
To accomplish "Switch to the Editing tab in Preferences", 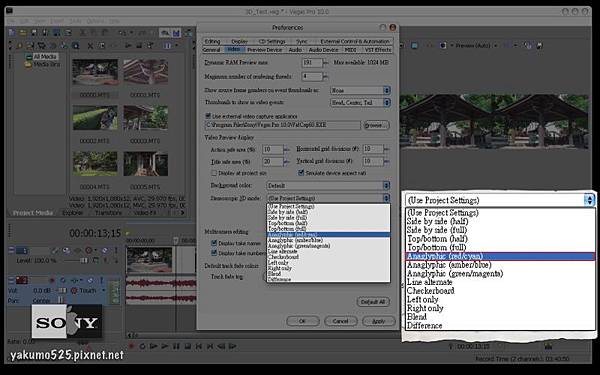I will click(x=212, y=41).
